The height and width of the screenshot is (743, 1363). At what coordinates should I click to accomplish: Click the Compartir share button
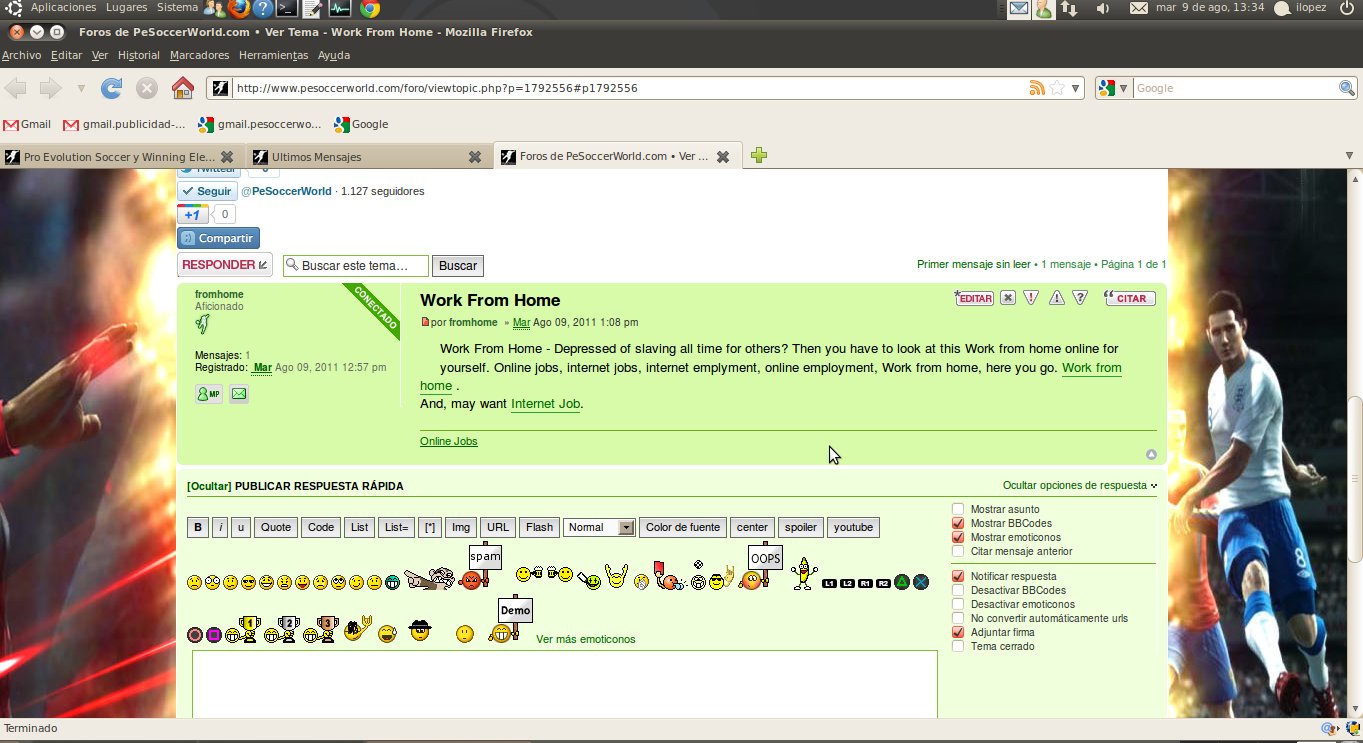click(x=218, y=238)
